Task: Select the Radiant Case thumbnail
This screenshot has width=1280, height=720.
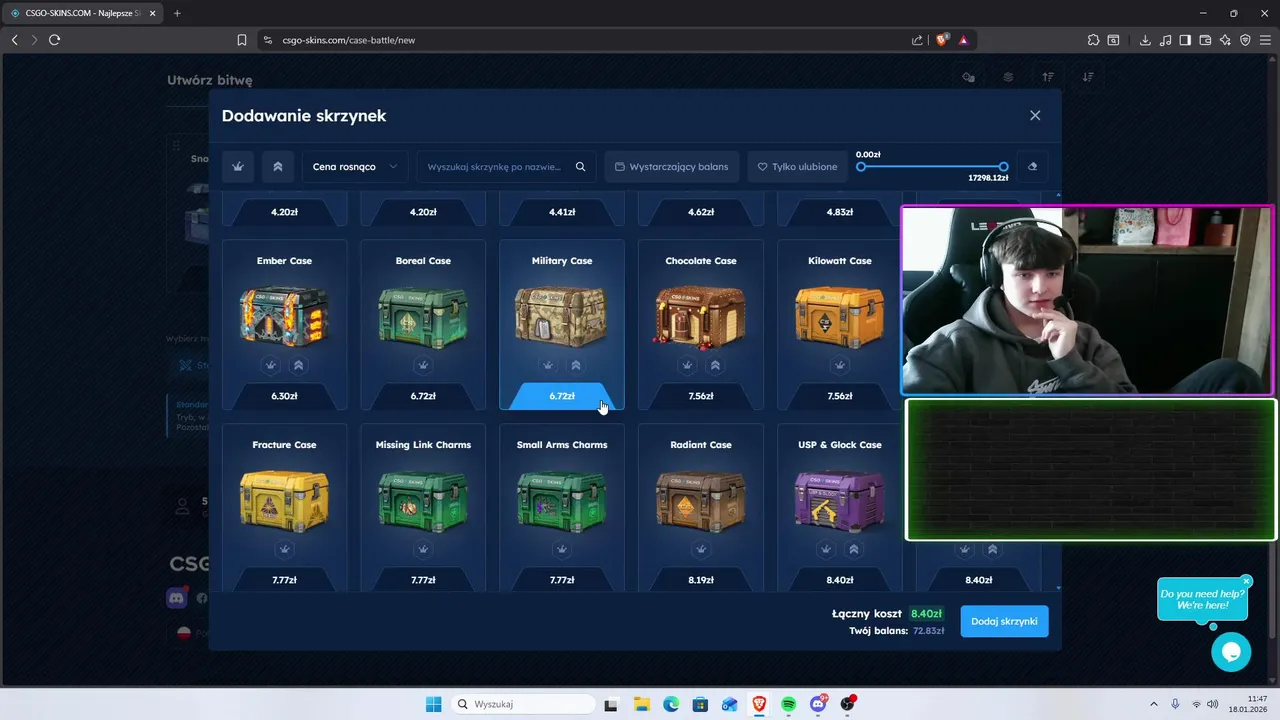Action: (701, 500)
